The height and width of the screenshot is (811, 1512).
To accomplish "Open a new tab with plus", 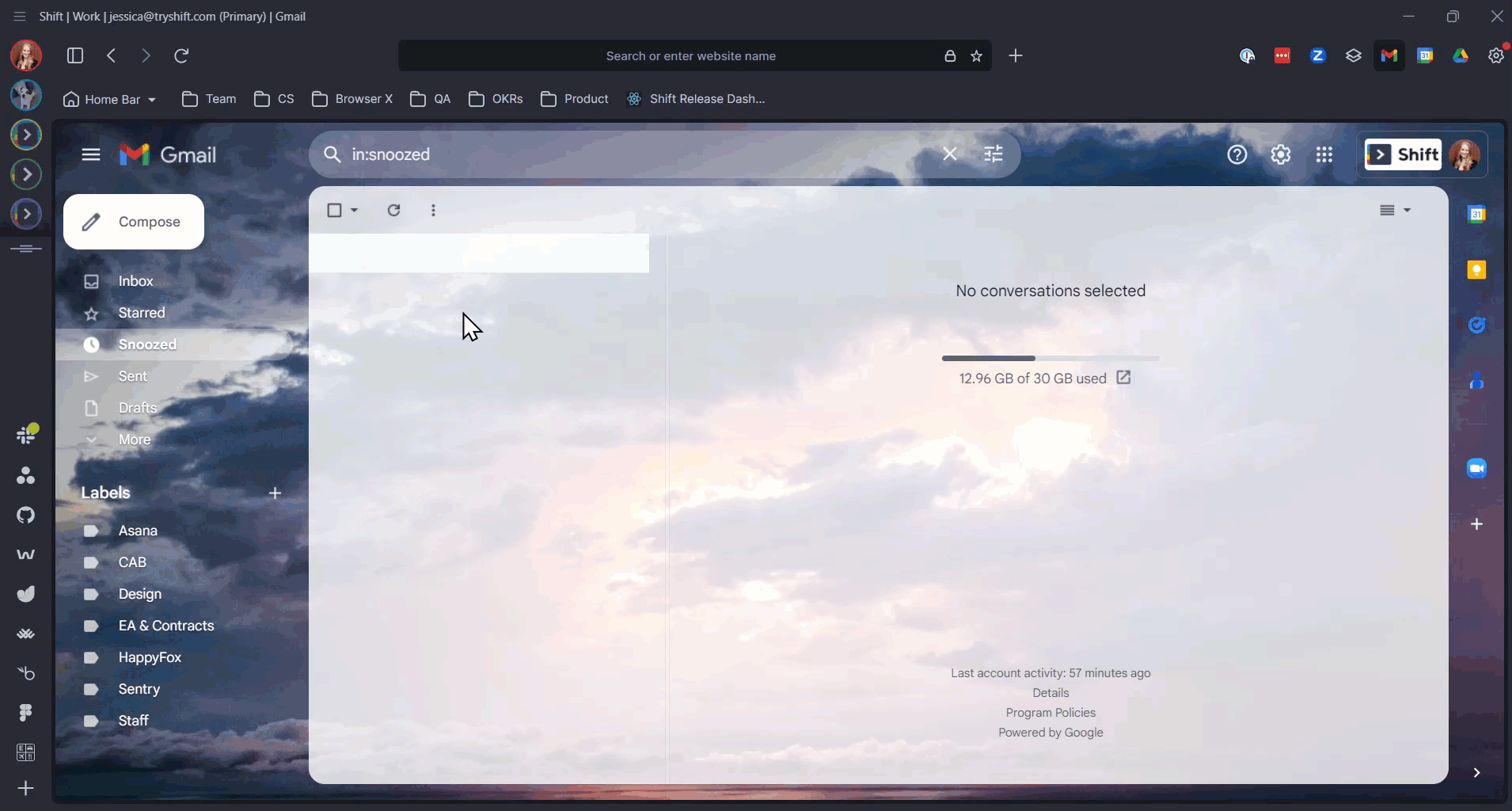I will [1016, 55].
